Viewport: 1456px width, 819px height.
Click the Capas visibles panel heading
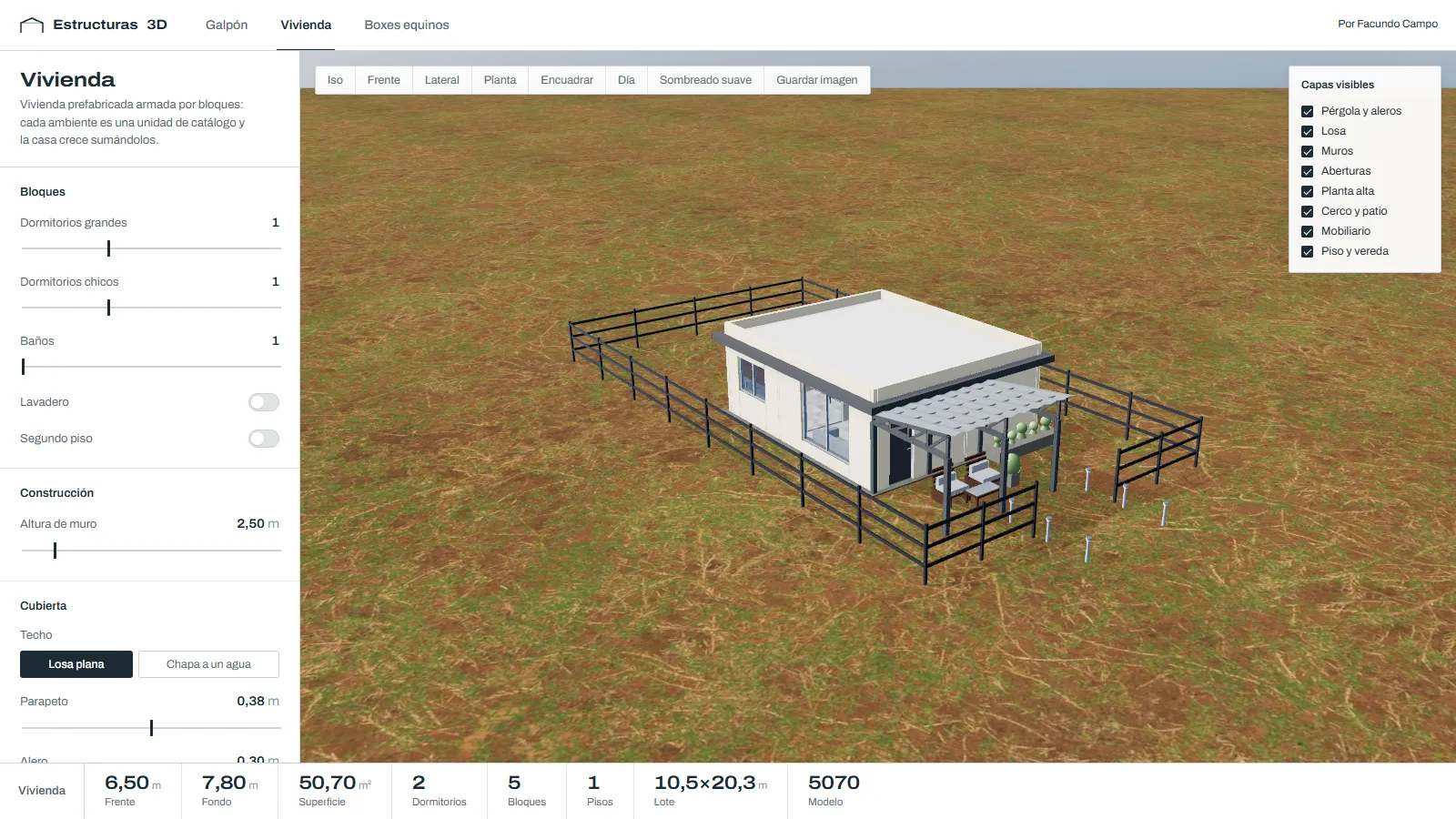point(1338,85)
